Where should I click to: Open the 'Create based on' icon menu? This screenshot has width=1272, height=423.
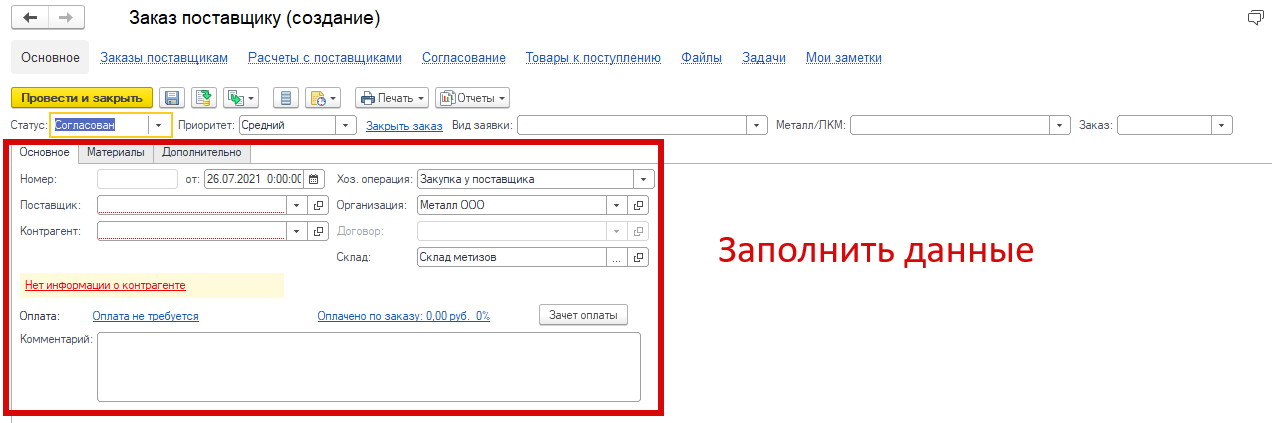pyautogui.click(x=241, y=98)
